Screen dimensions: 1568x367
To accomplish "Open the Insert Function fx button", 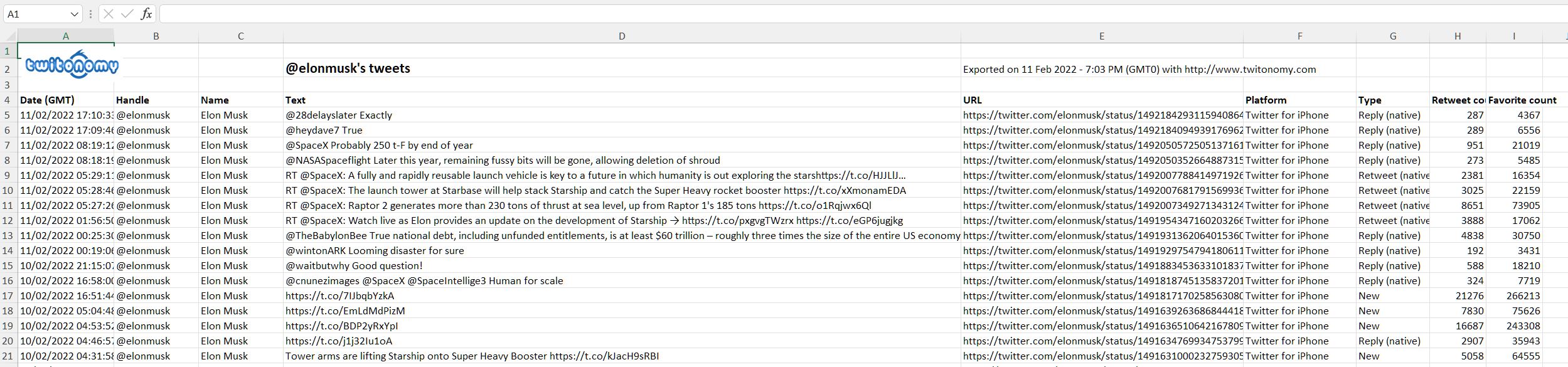I will point(146,14).
